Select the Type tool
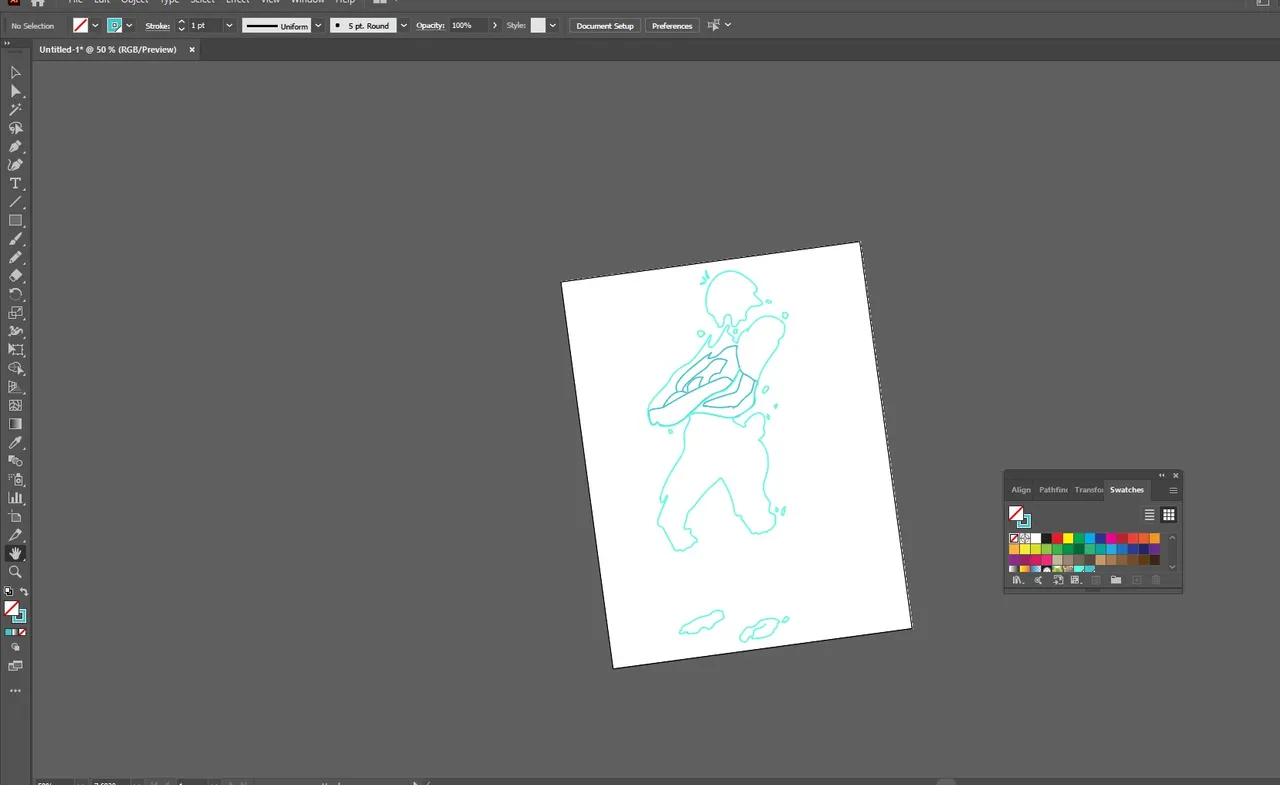 click(15, 184)
